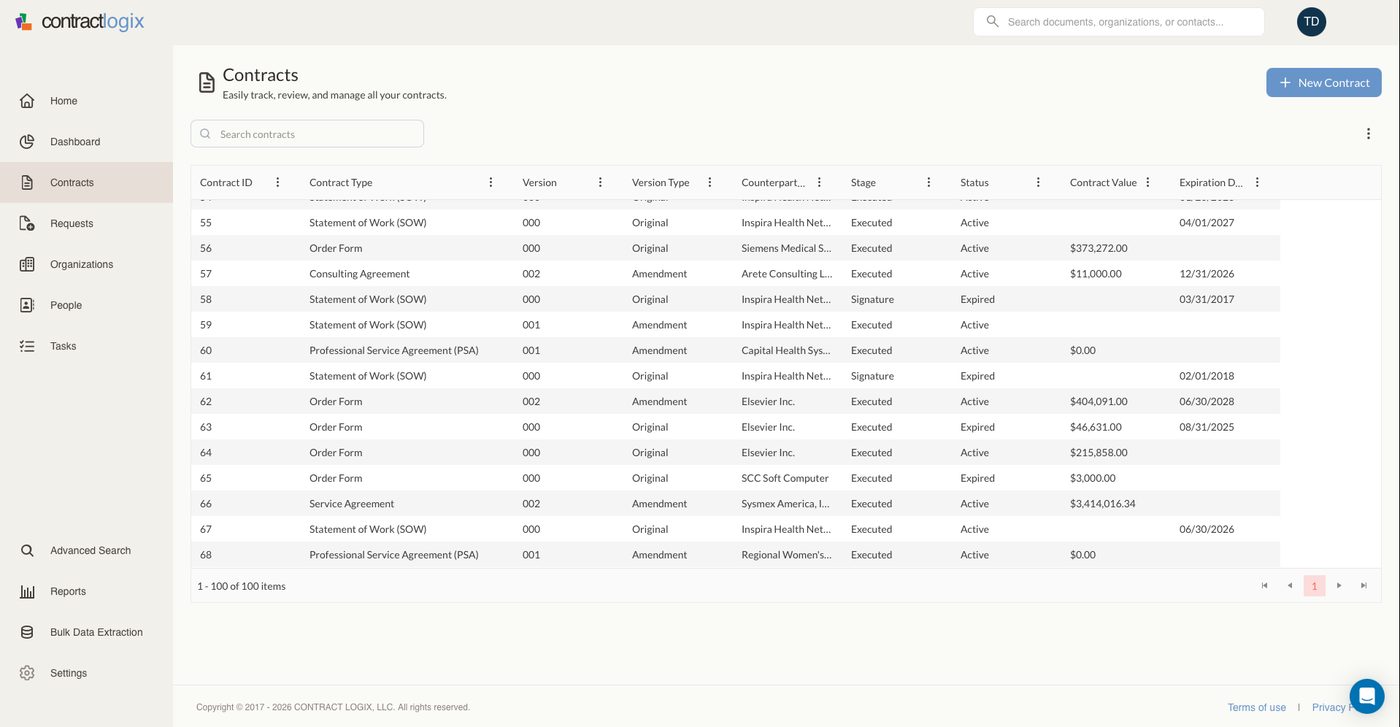
Task: Select the Consulting Agreement row type
Action: coord(360,274)
